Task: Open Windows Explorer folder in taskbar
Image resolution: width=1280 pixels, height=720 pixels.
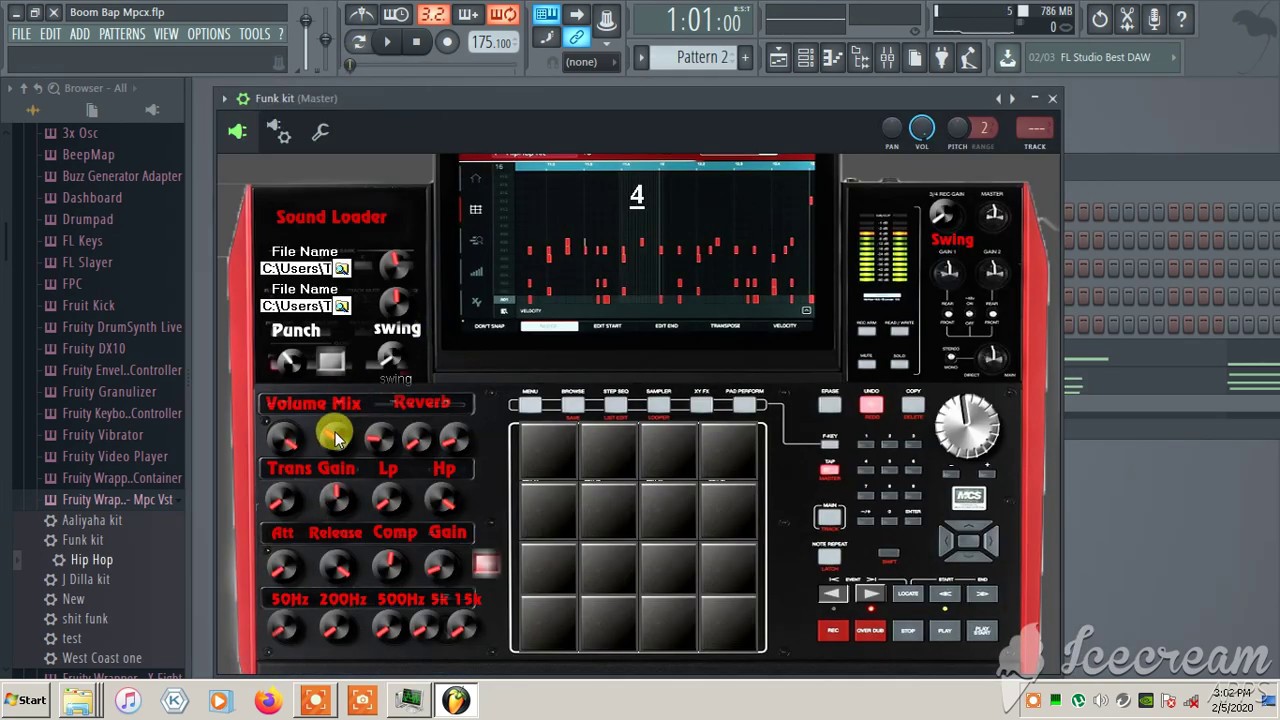Action: pos(80,700)
